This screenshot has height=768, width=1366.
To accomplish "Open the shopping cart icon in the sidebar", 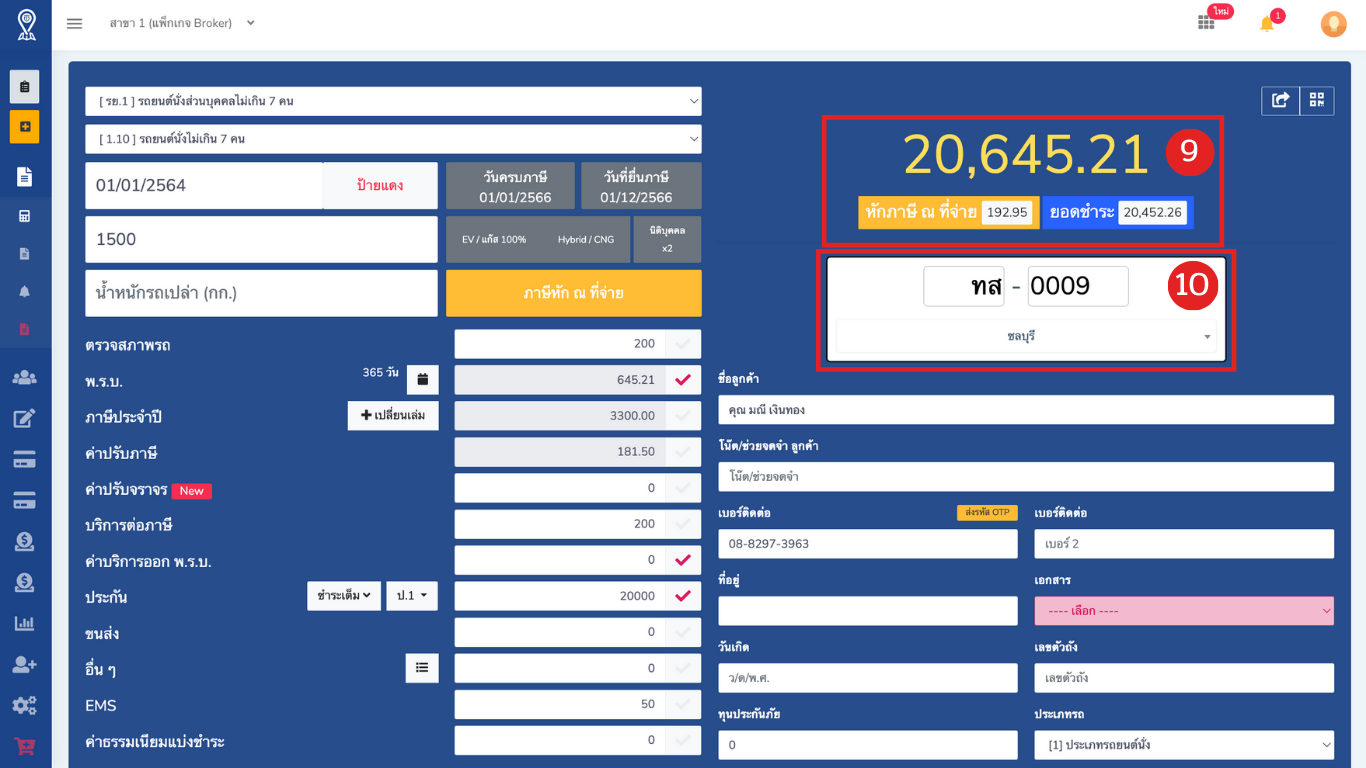I will click(x=25, y=746).
